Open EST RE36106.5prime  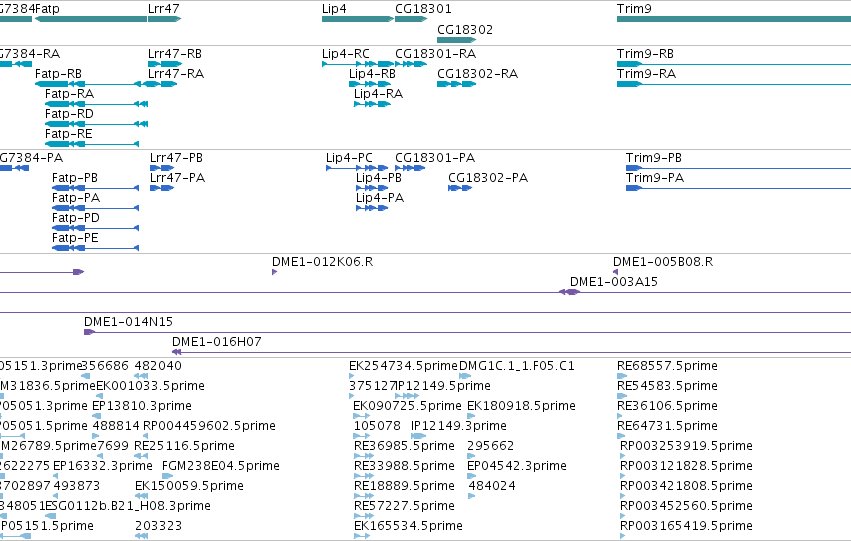click(x=668, y=406)
